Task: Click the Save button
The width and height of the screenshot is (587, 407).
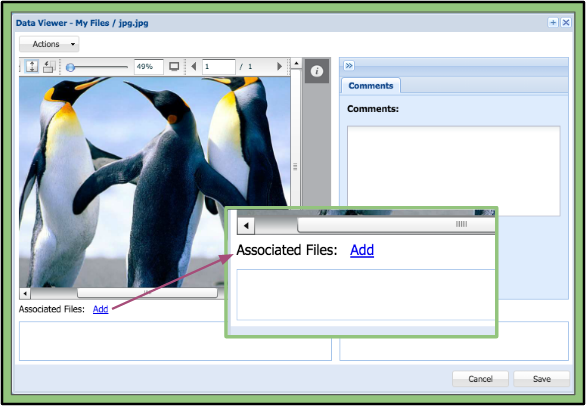Action: pos(542,379)
